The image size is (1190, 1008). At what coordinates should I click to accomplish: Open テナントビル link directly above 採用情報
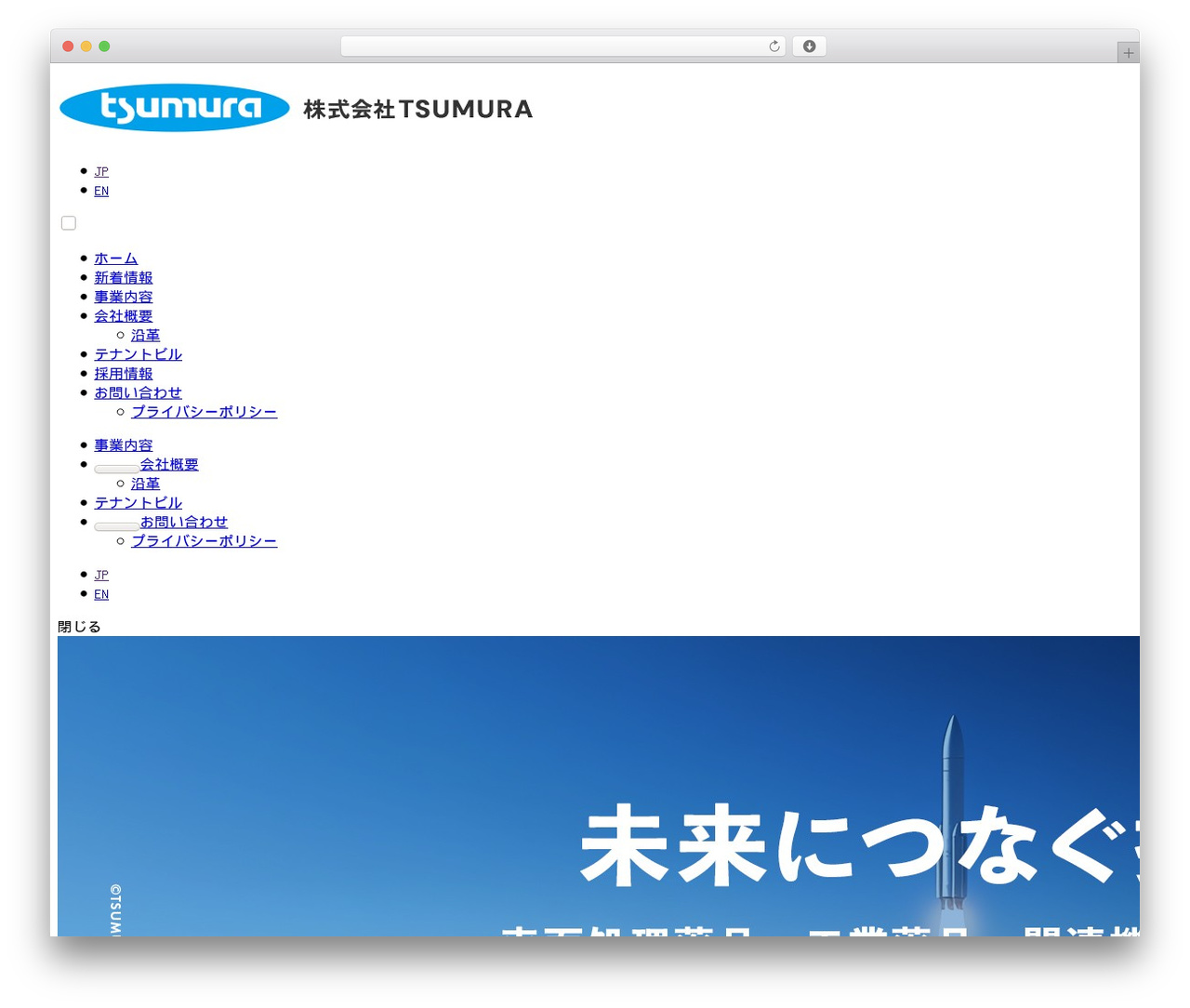pos(138,354)
